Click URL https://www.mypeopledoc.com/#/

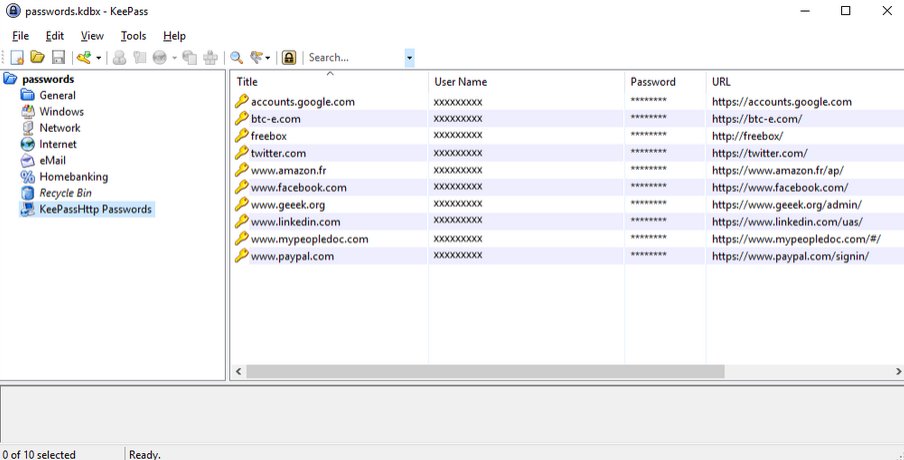pyautogui.click(x=796, y=239)
